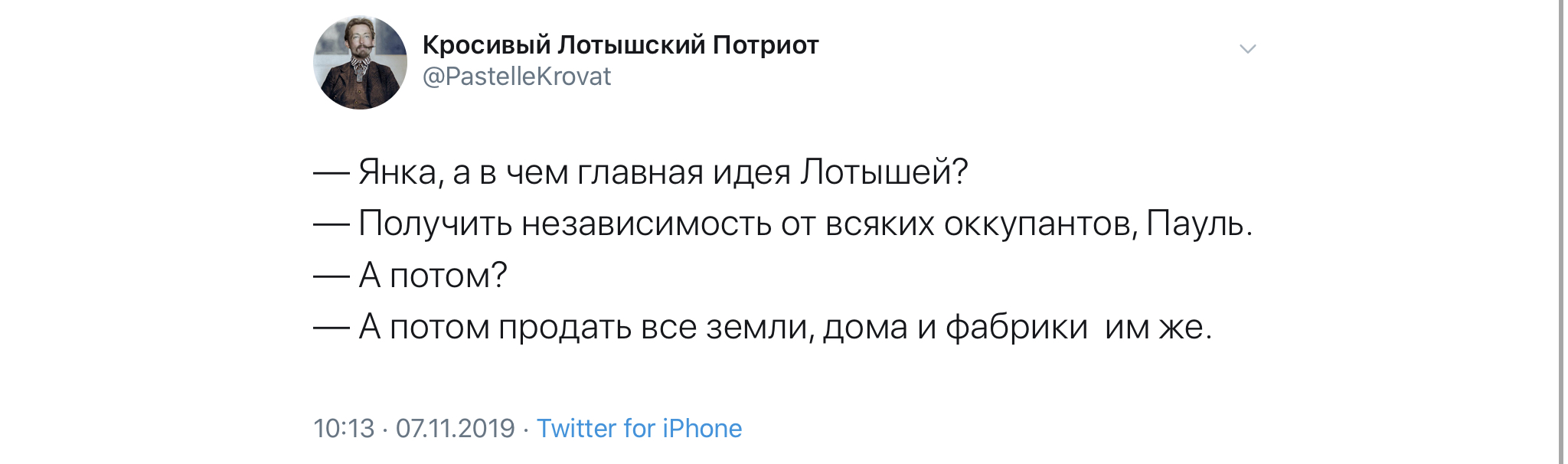The width and height of the screenshot is (1568, 464).
Task: Click the 07.11.2019 tweet date
Action: click(455, 428)
